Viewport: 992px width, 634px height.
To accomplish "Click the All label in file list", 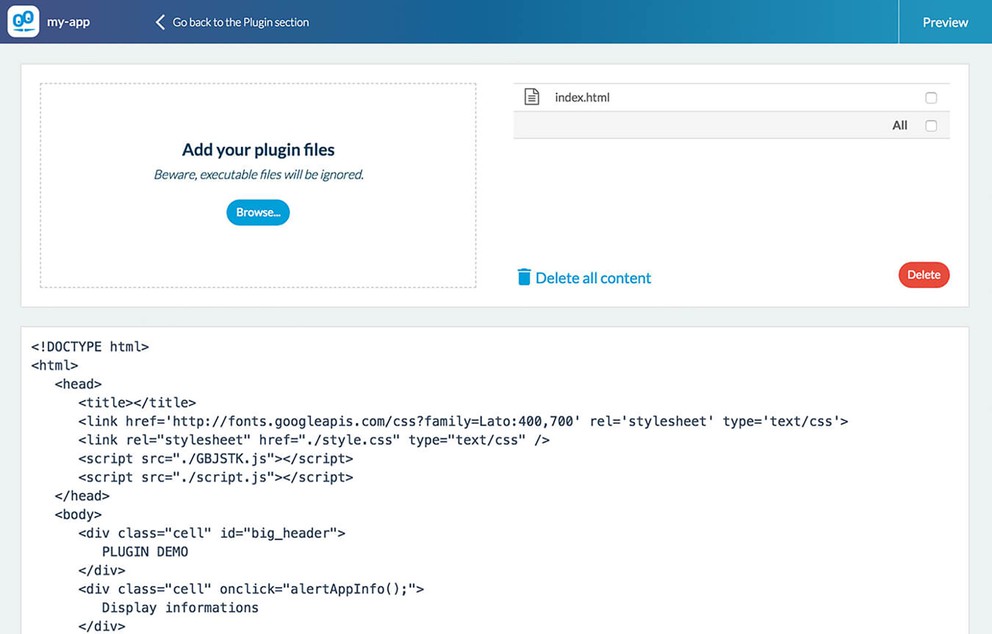I will coord(900,125).
